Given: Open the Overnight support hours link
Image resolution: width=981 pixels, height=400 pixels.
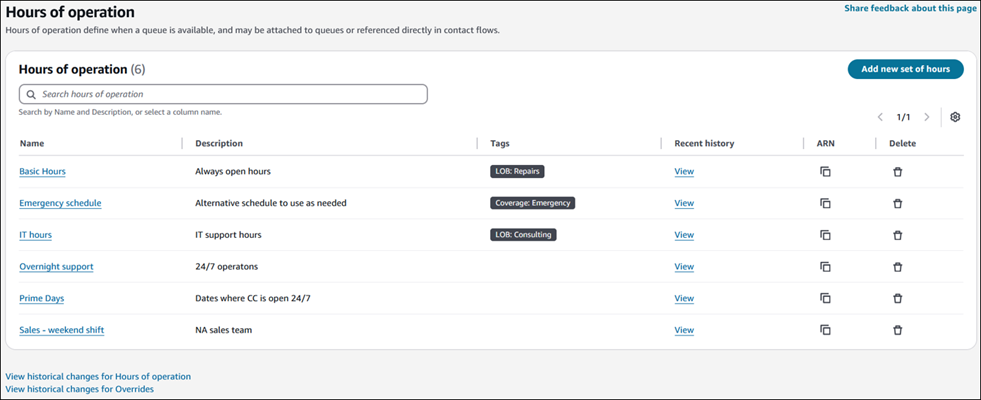Looking at the screenshot, I should pyautogui.click(x=56, y=267).
